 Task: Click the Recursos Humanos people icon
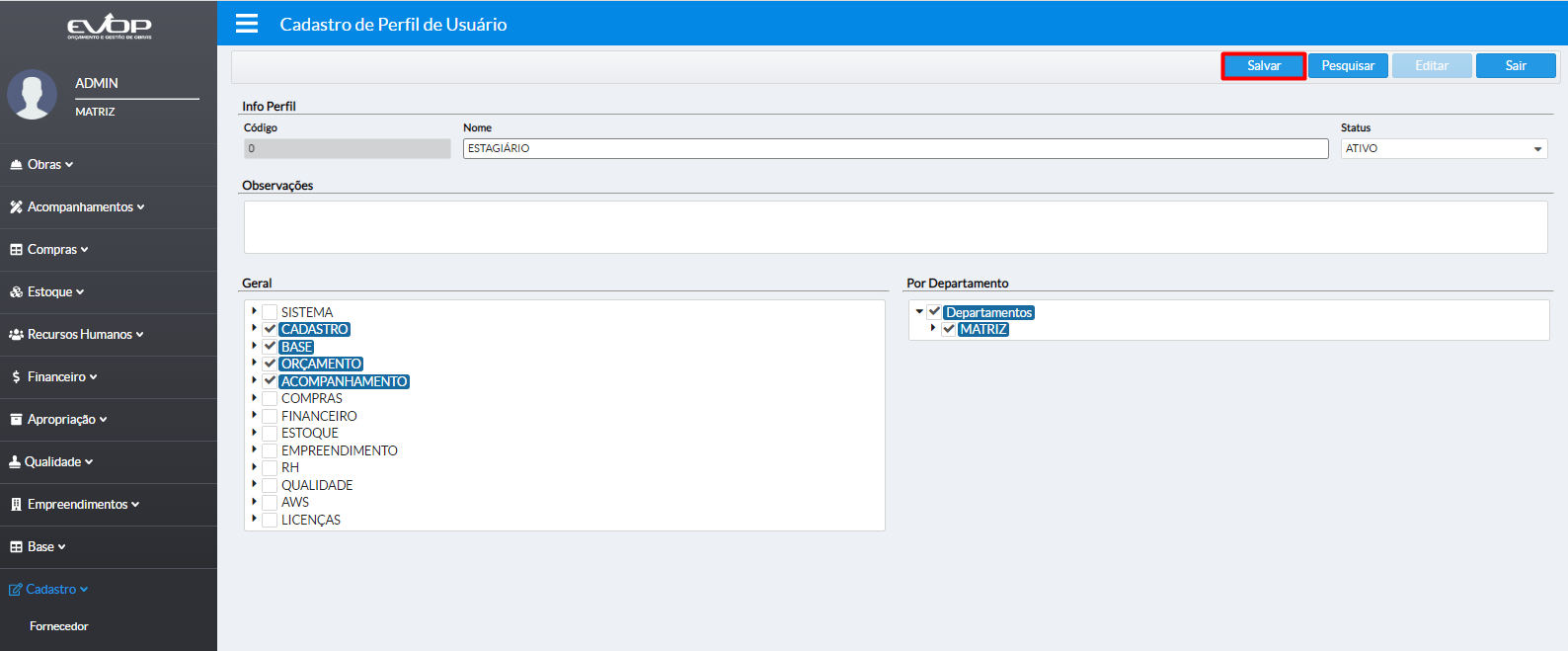(x=16, y=335)
